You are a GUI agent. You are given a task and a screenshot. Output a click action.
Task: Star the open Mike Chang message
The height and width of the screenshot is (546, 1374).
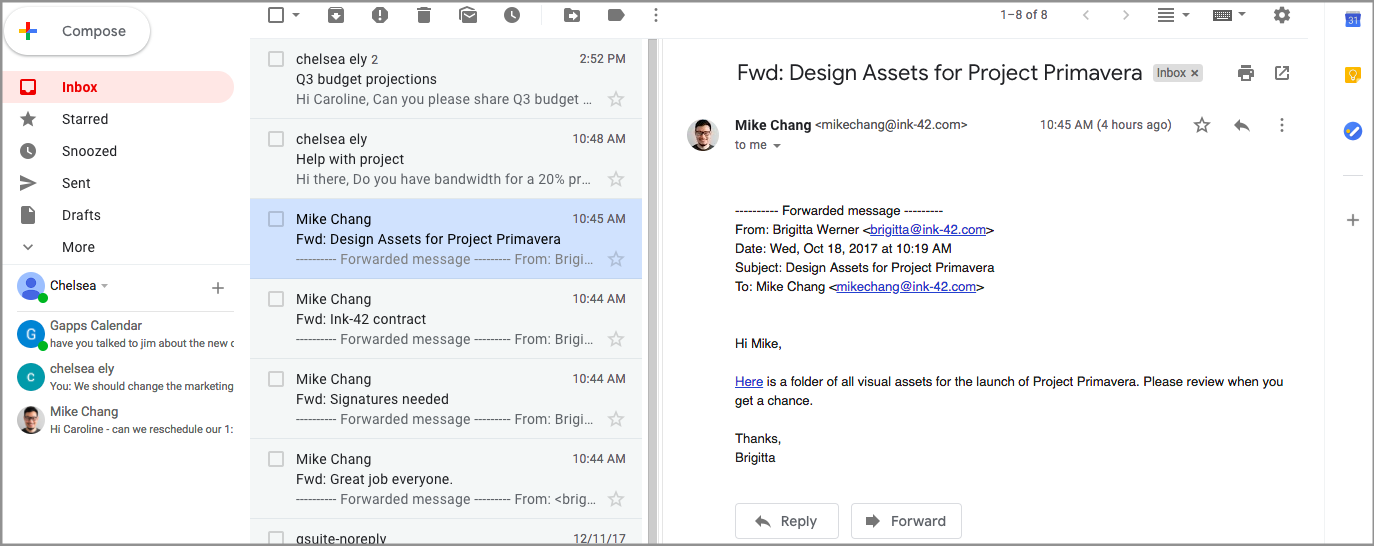[x=1202, y=125]
